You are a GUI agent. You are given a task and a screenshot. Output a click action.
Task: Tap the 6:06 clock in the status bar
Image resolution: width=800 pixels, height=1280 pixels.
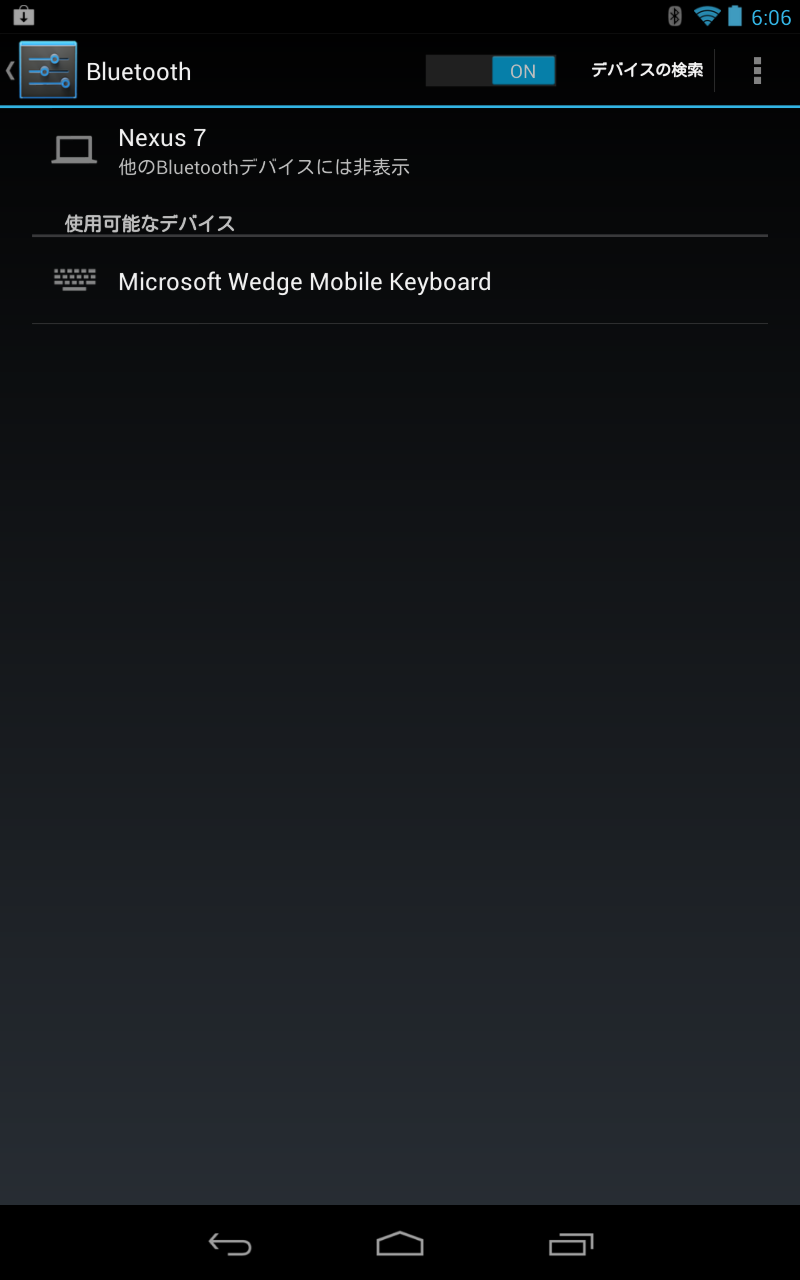point(771,18)
